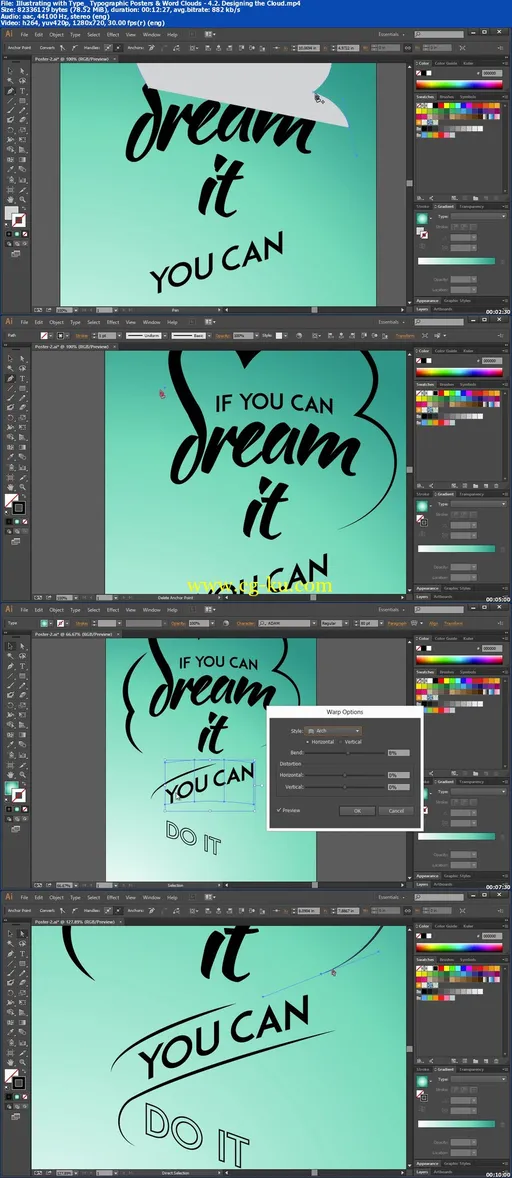The width and height of the screenshot is (512, 1178).
Task: Switch to the Symbols tab in 00:07:30 frame
Action: click(x=467, y=672)
